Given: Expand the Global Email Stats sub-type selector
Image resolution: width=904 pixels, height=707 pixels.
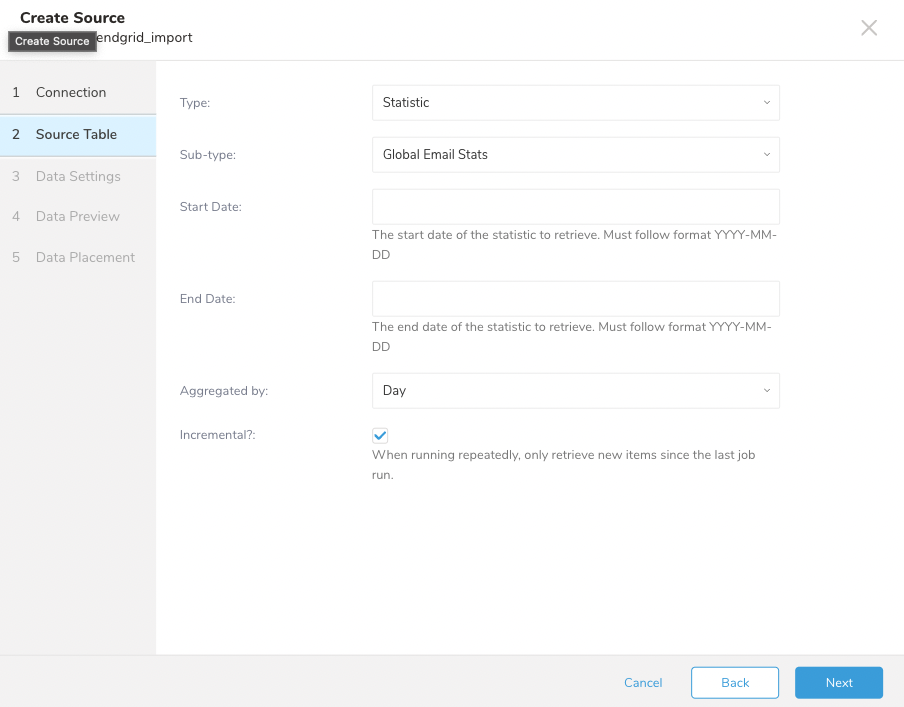Looking at the screenshot, I should click(575, 155).
